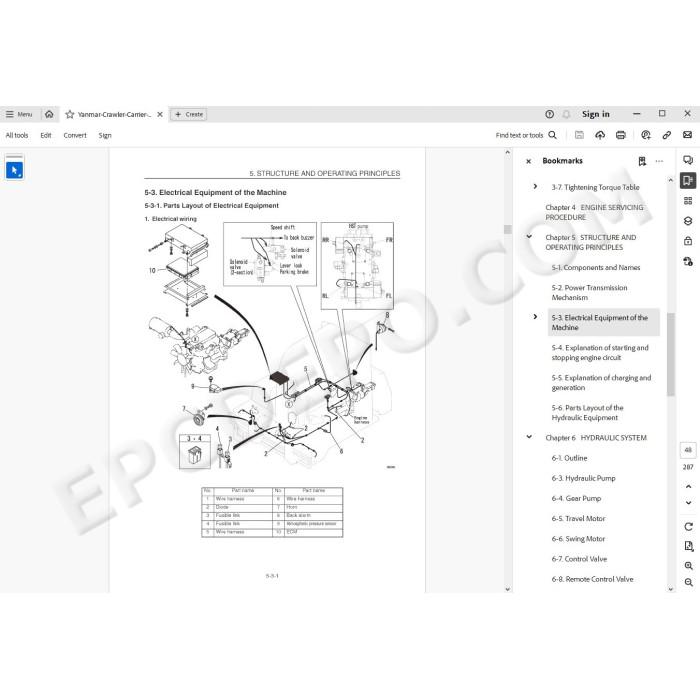The image size is (700, 700).
Task: Collapse Chapter 5 STRUCTURE AND OPERATING PRINCIPLES
Action: click(x=529, y=237)
